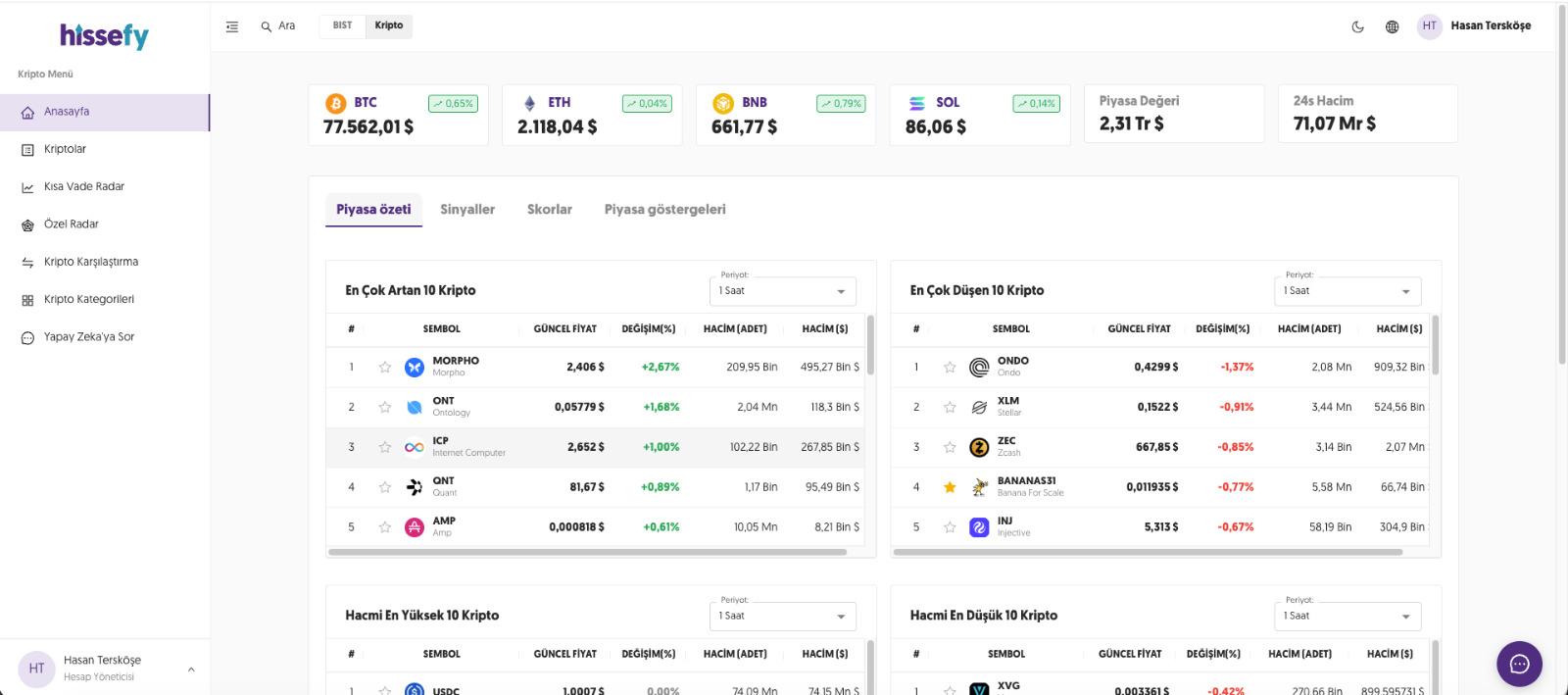This screenshot has width=1568, height=695.
Task: Open the chat support bubble
Action: click(x=1519, y=664)
